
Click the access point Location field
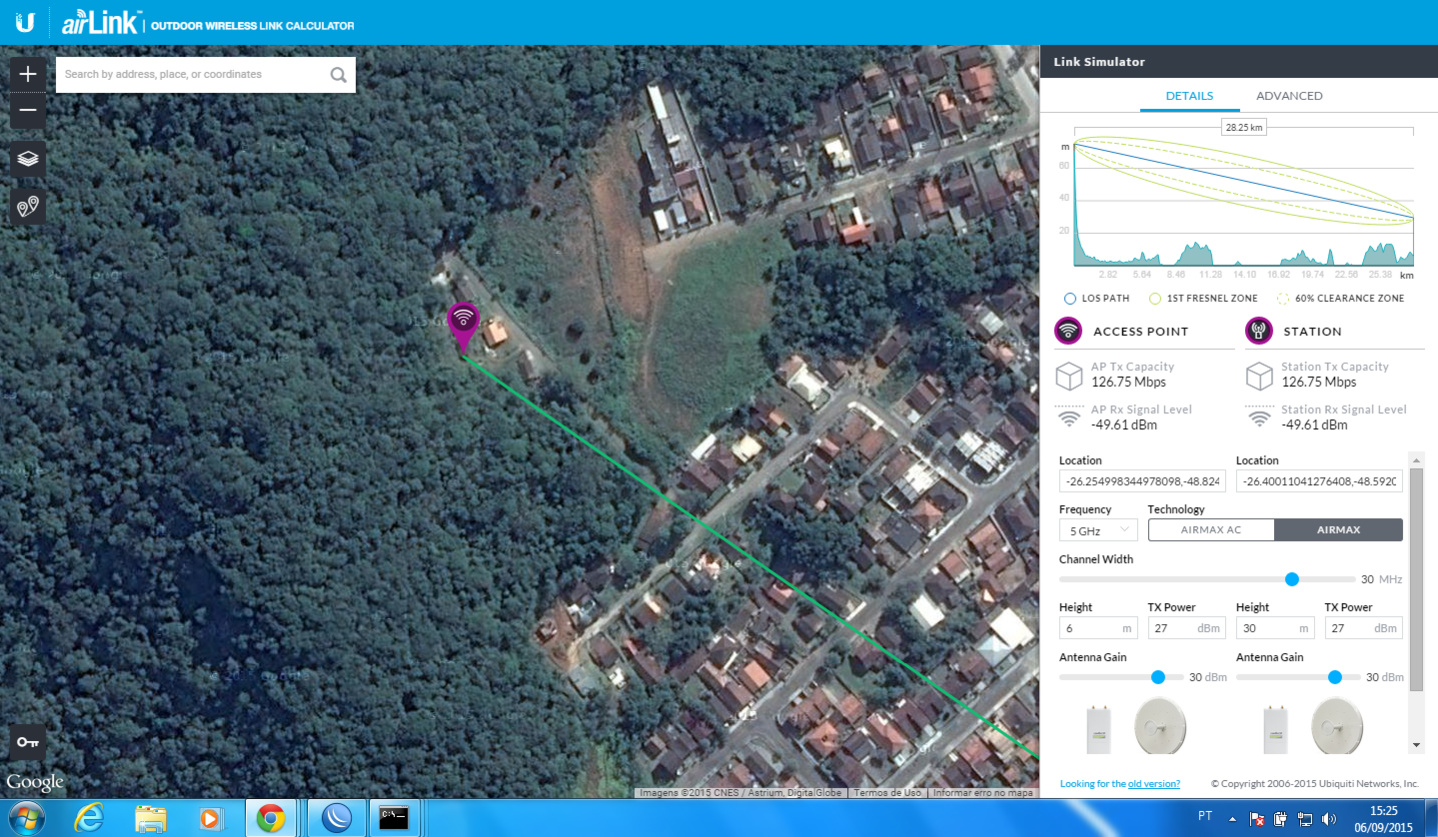point(1142,481)
